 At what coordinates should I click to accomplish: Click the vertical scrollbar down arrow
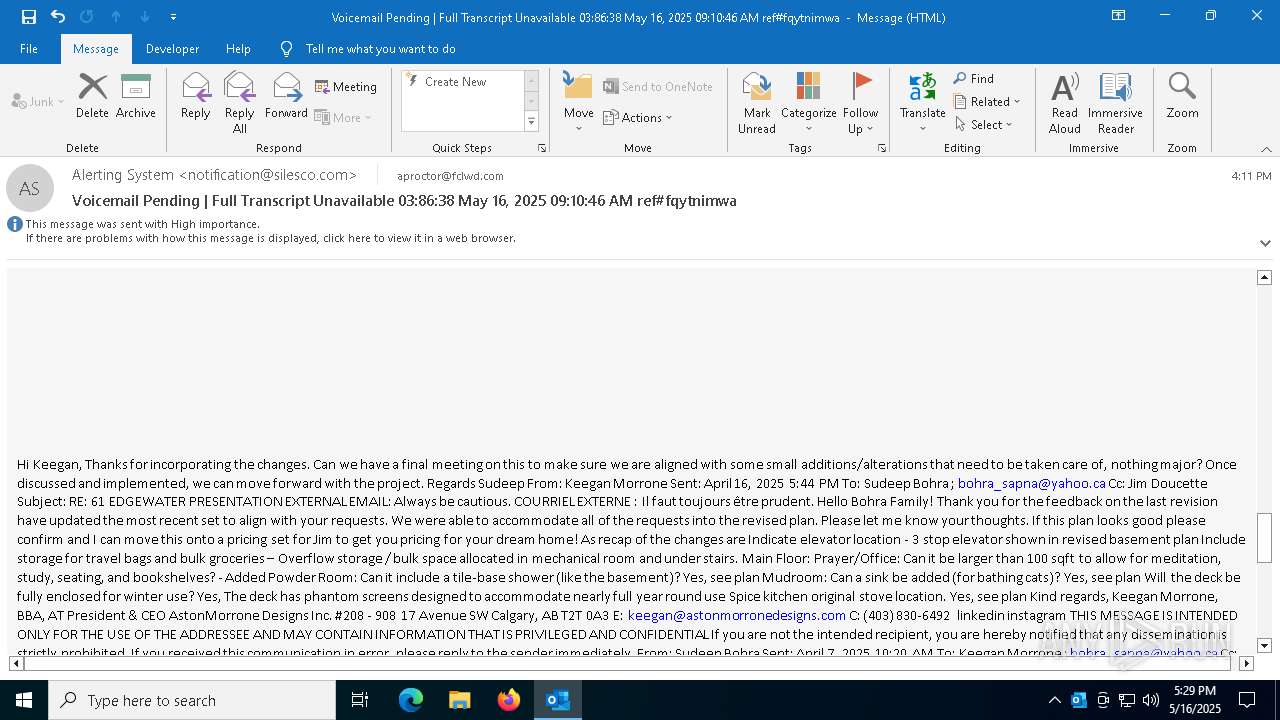tap(1264, 645)
